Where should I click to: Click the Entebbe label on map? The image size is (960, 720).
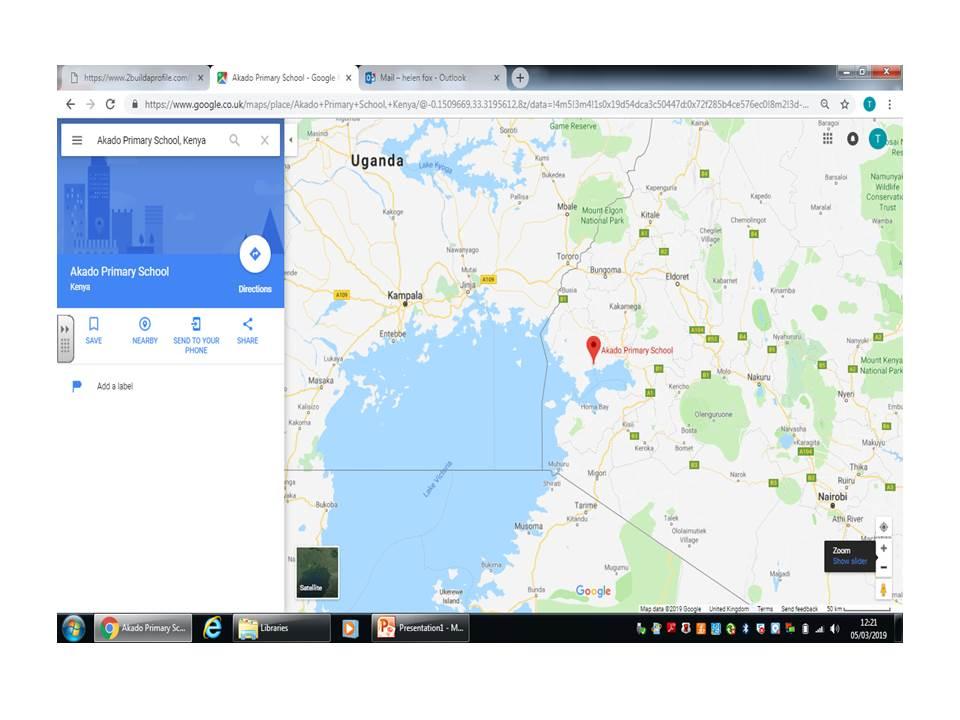pyautogui.click(x=392, y=334)
